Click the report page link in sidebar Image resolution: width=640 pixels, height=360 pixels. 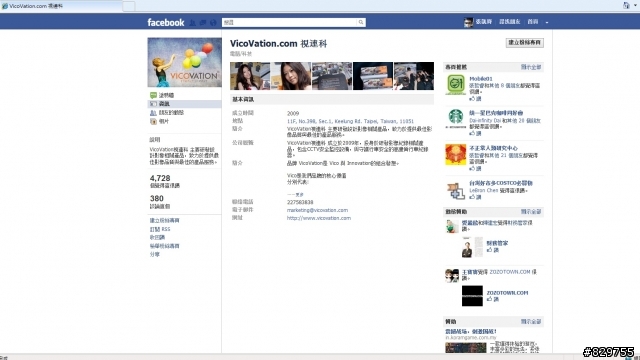click(164, 246)
